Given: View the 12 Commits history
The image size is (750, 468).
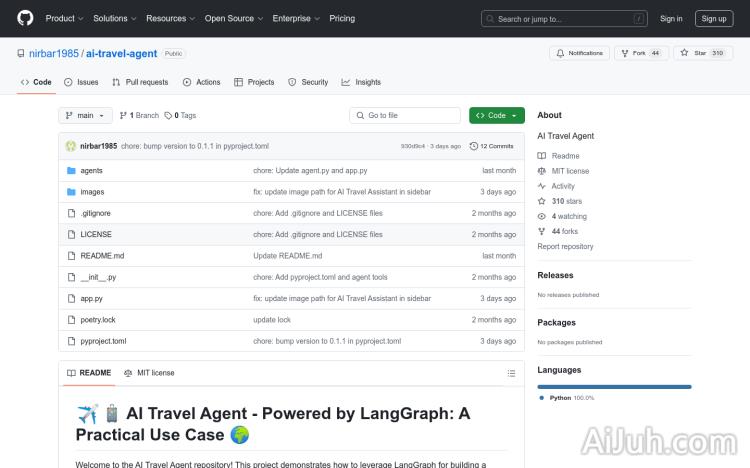Looking at the screenshot, I should click(x=492, y=146).
